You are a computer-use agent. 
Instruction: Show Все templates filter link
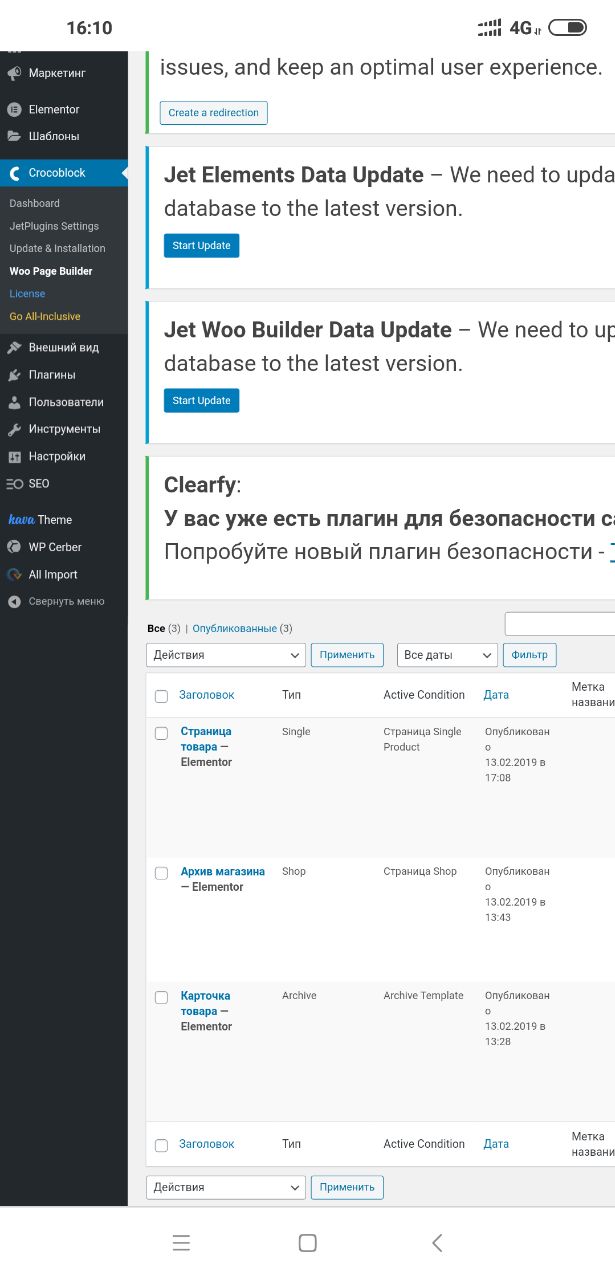156,629
